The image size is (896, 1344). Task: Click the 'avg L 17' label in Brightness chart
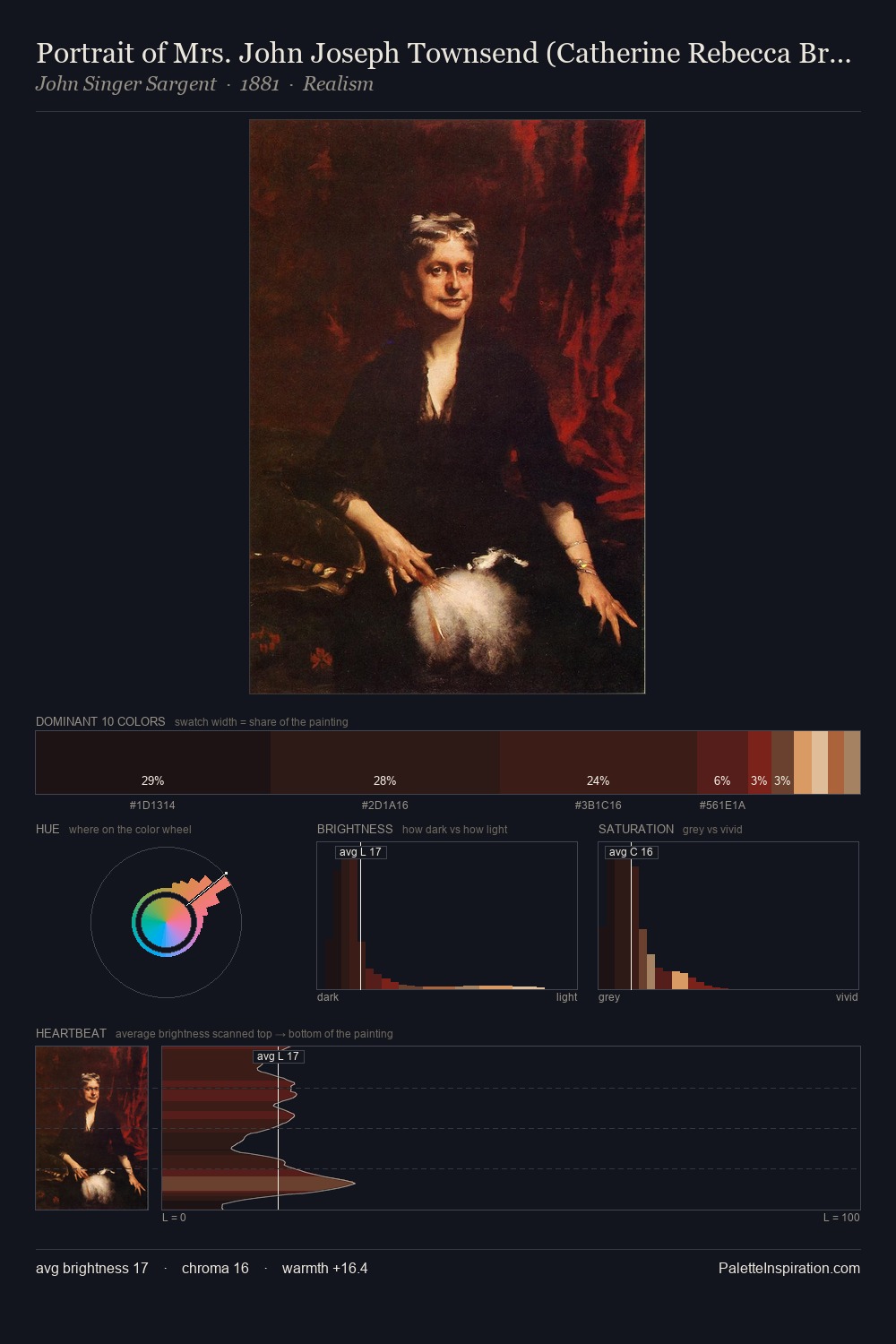(x=360, y=852)
